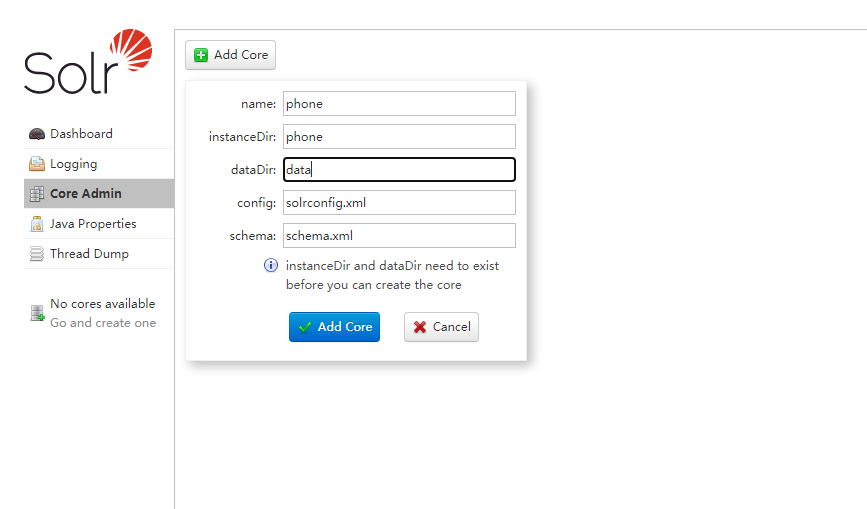Click the Logging notepad icon

click(x=37, y=164)
